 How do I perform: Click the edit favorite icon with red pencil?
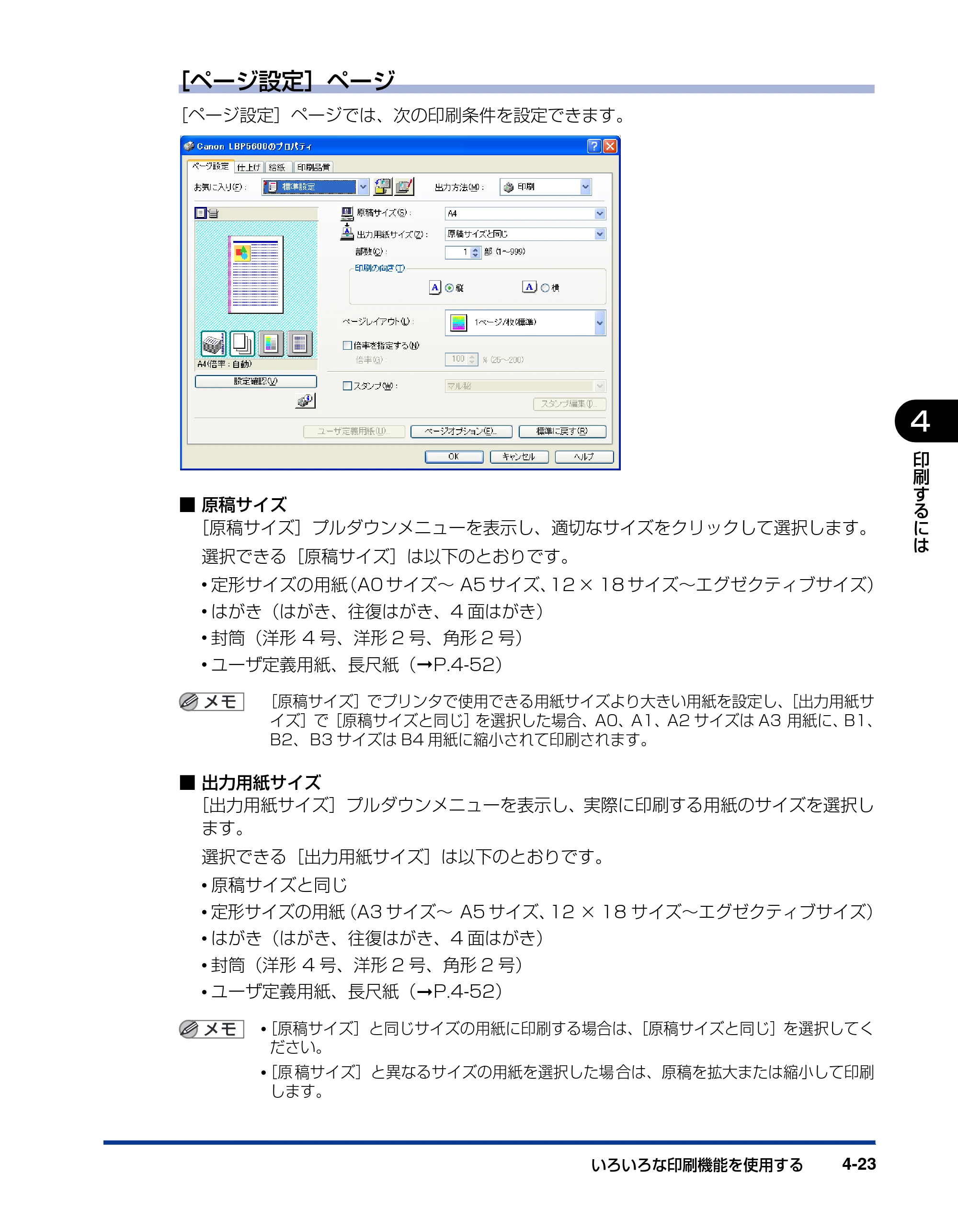coord(404,187)
